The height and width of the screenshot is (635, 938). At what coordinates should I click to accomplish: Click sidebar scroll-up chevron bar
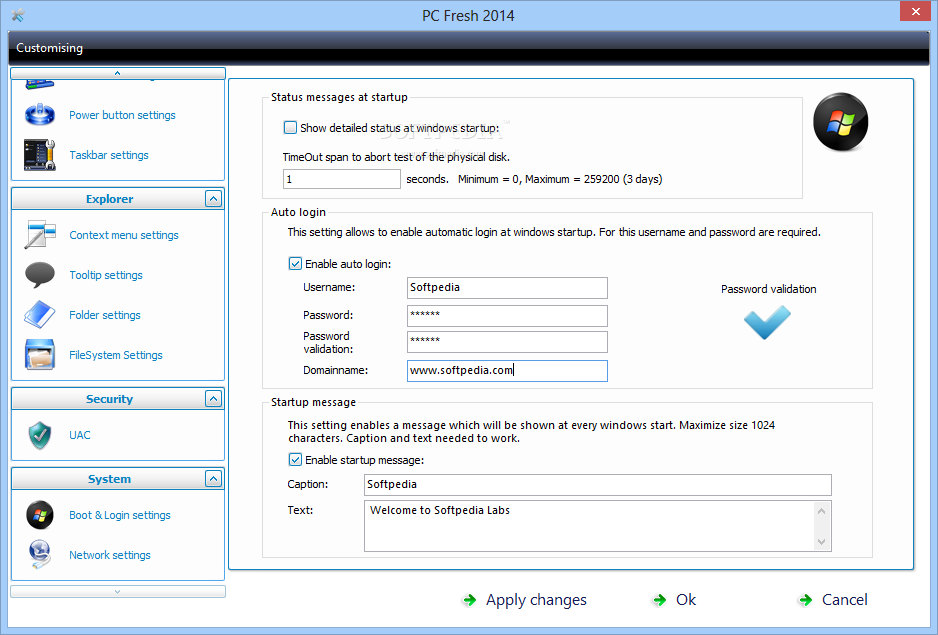(118, 73)
